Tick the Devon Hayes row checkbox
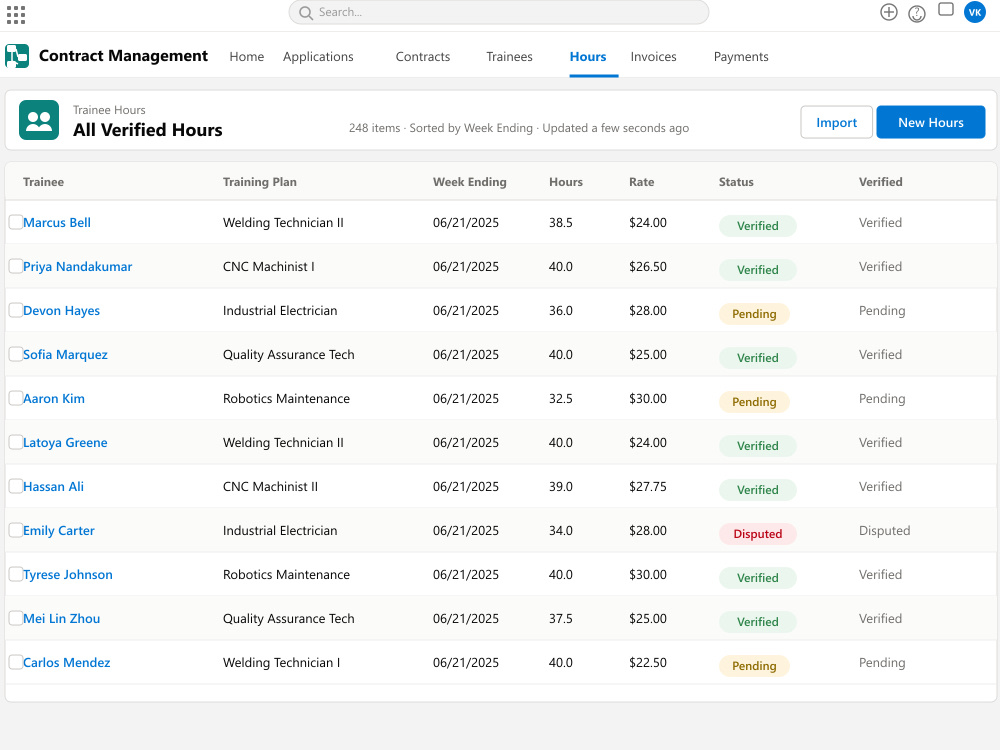Viewport: 1000px width, 750px height. click(16, 310)
